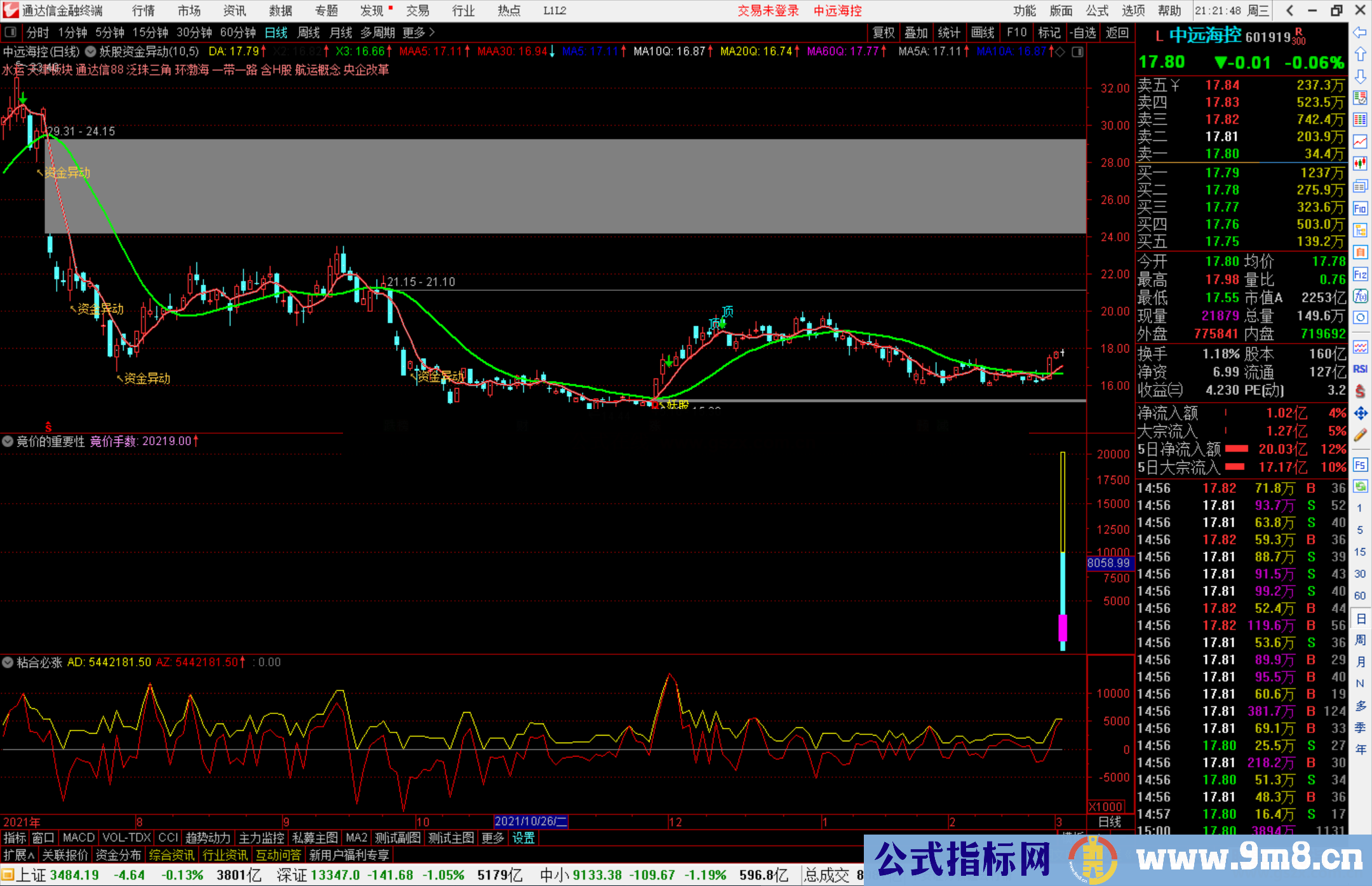Viewport: 1372px width, 886px height.
Task: Click the 2021/10/26 date marker on timeline
Action: (530, 821)
